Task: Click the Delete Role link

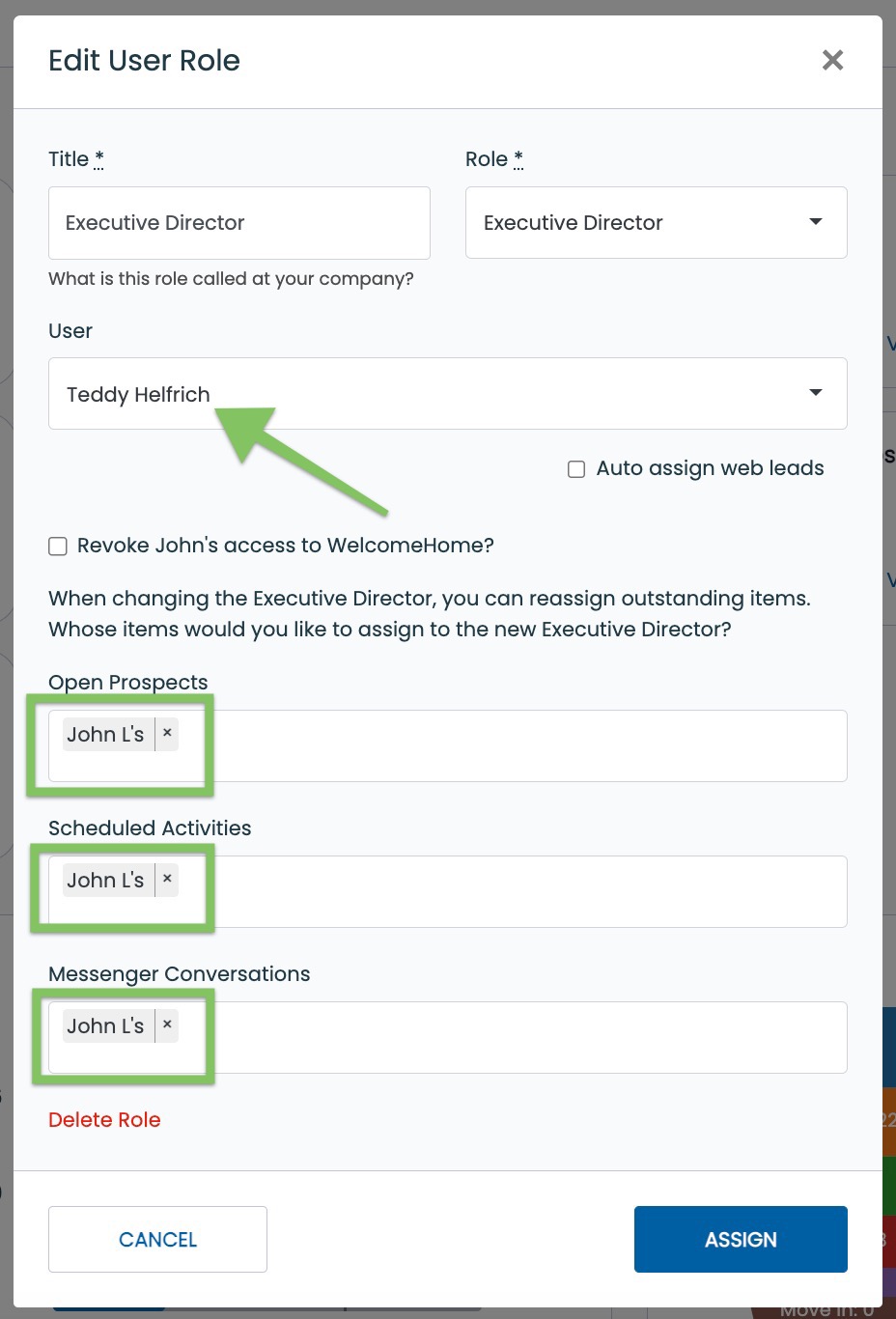Action: pos(104,1120)
